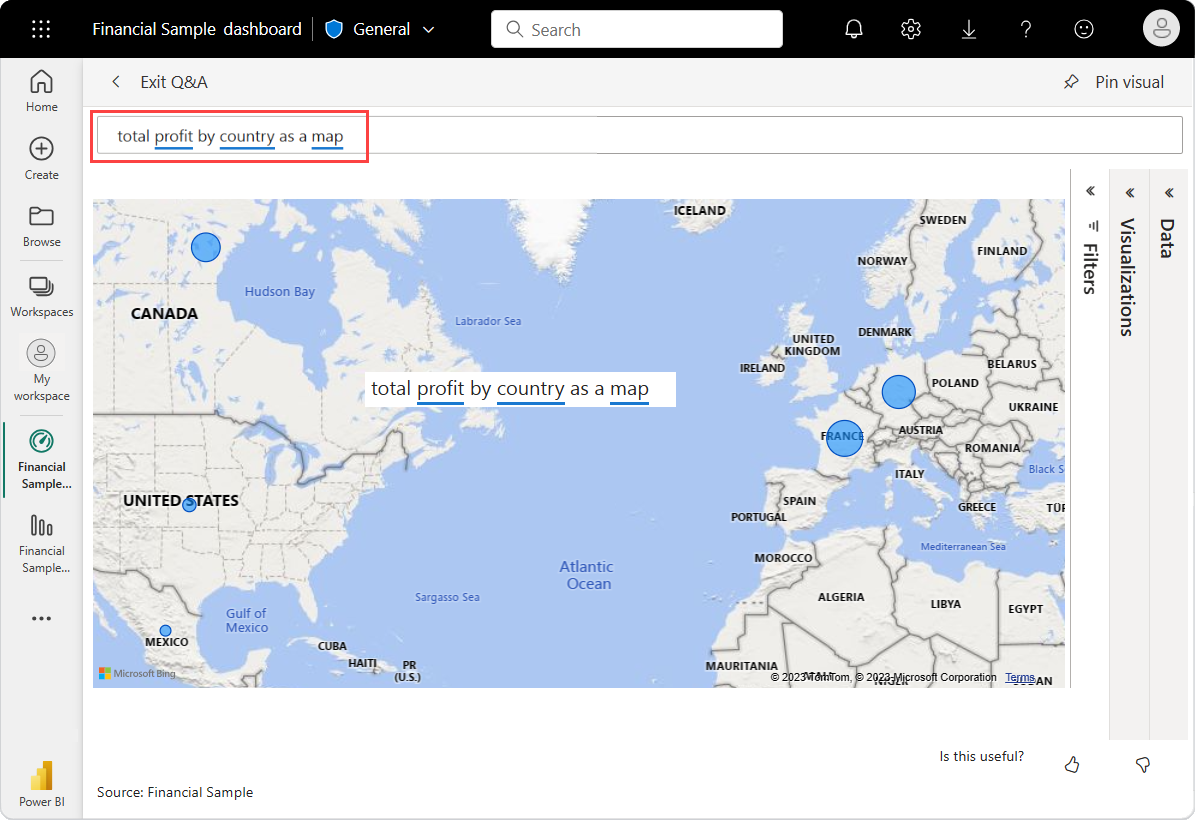The height and width of the screenshot is (821, 1196).
Task: Open the Terms link on the map
Action: [x=1019, y=677]
